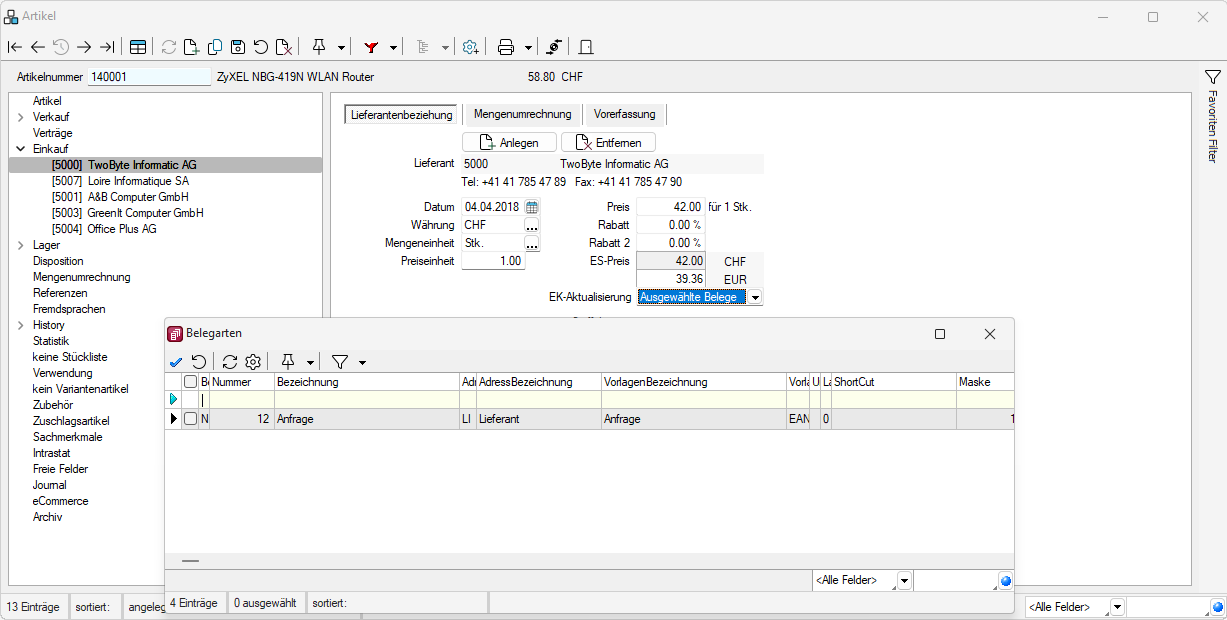Jump to the first article record

point(15,47)
